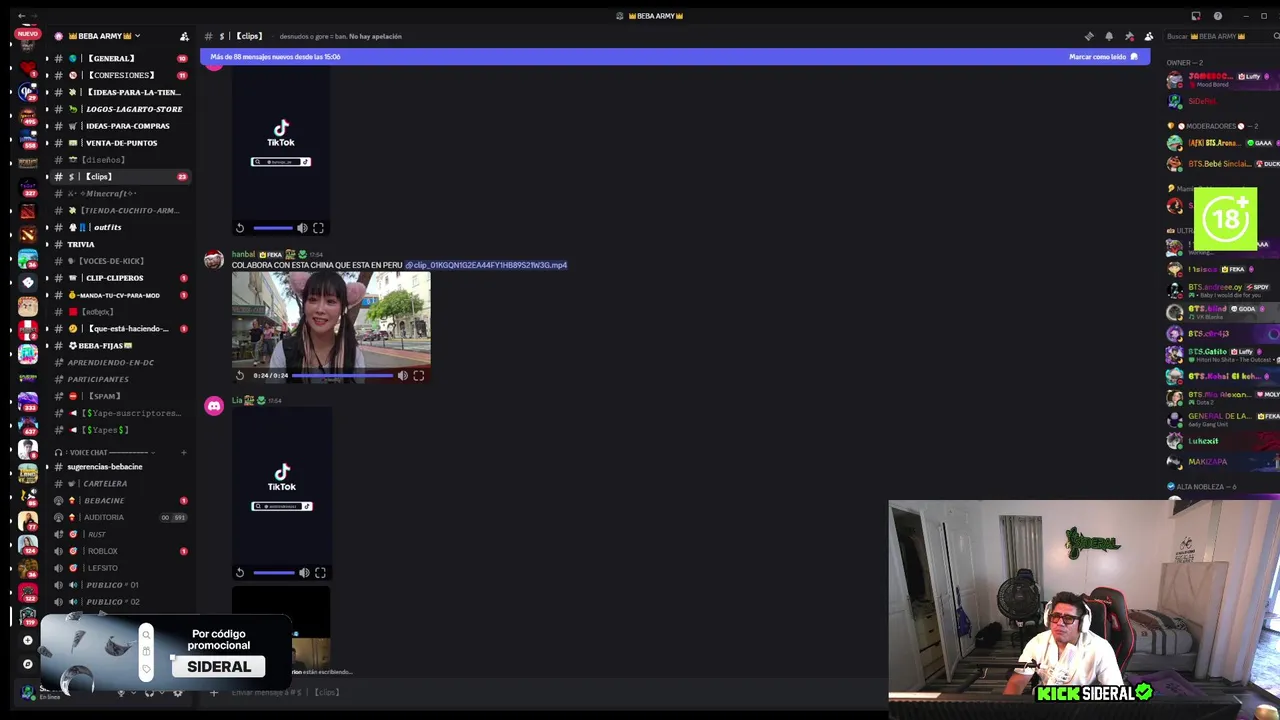Open the help question-mark icon
The image size is (1280, 720).
point(1217,16)
